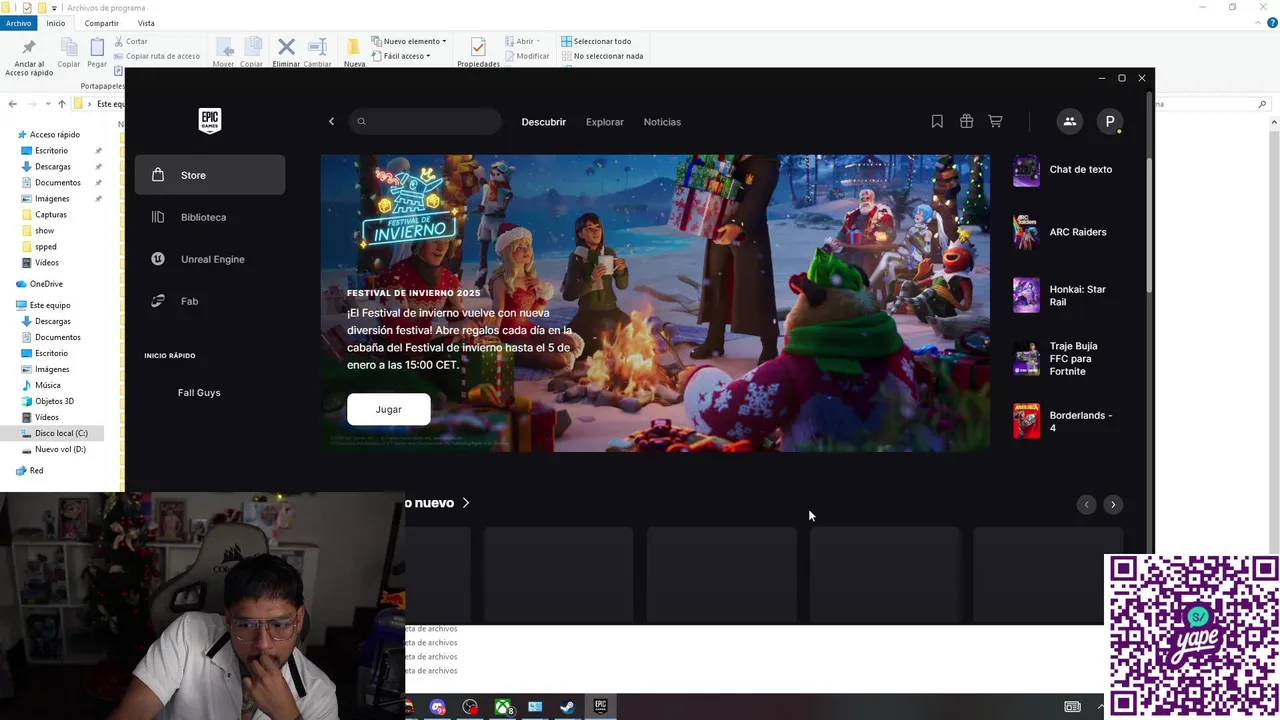Screen dimensions: 1280x720
Task: Switch to Compartir ribbon tab in Explorer
Action: 101,23
